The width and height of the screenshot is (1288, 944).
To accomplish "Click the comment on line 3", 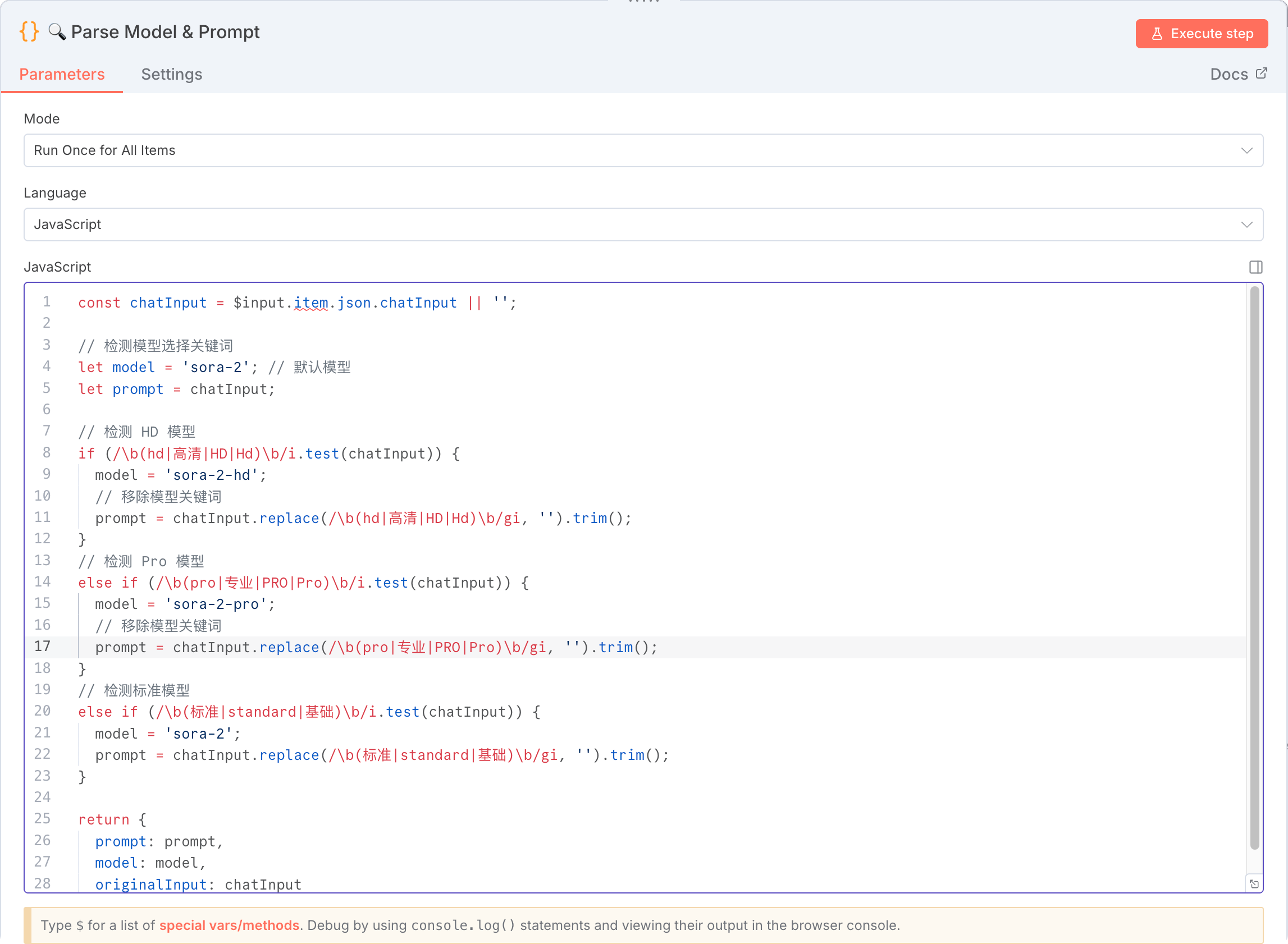I will point(156,346).
